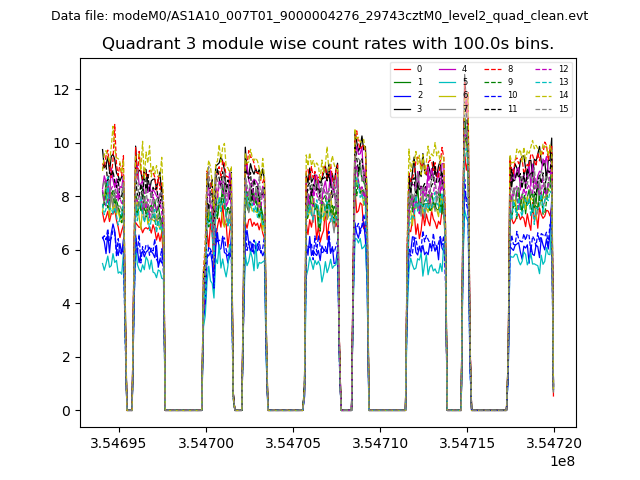The image size is (640, 480).
Task: Click the x-axis tick label 3.54700
Action: 206,442
